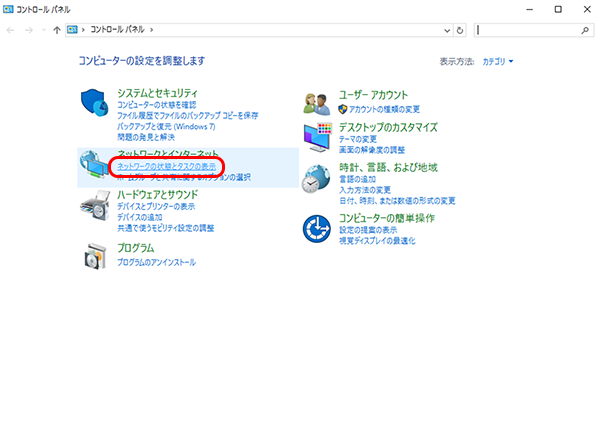
Task: Open the カテゴリ view mode dropdown
Action: 497,62
